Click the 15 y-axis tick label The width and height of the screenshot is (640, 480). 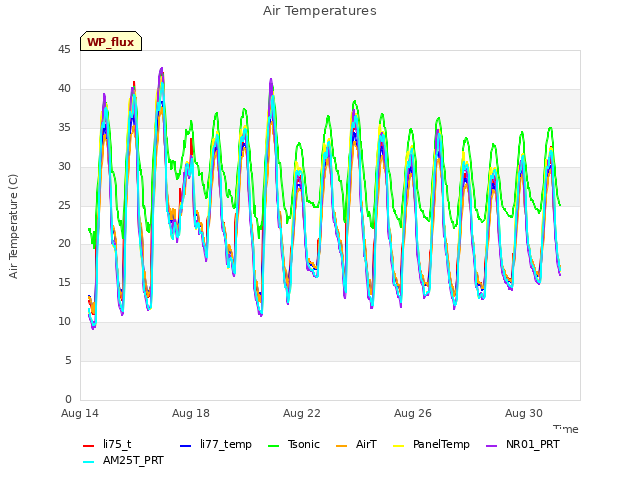[x=64, y=283]
